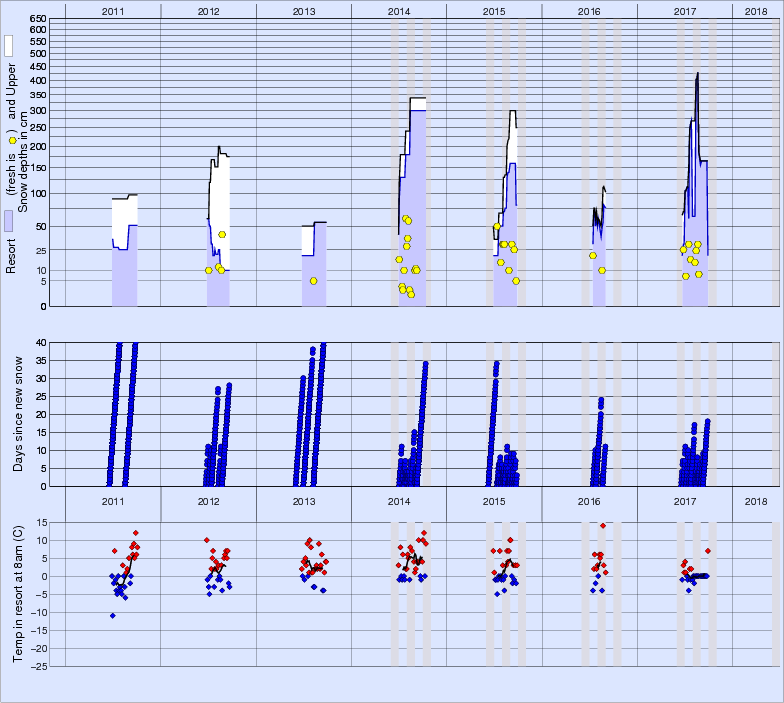Click the 'Temp in resort at 8am (C)' axis title
The height and width of the screenshot is (703, 784).
pos(17,592)
